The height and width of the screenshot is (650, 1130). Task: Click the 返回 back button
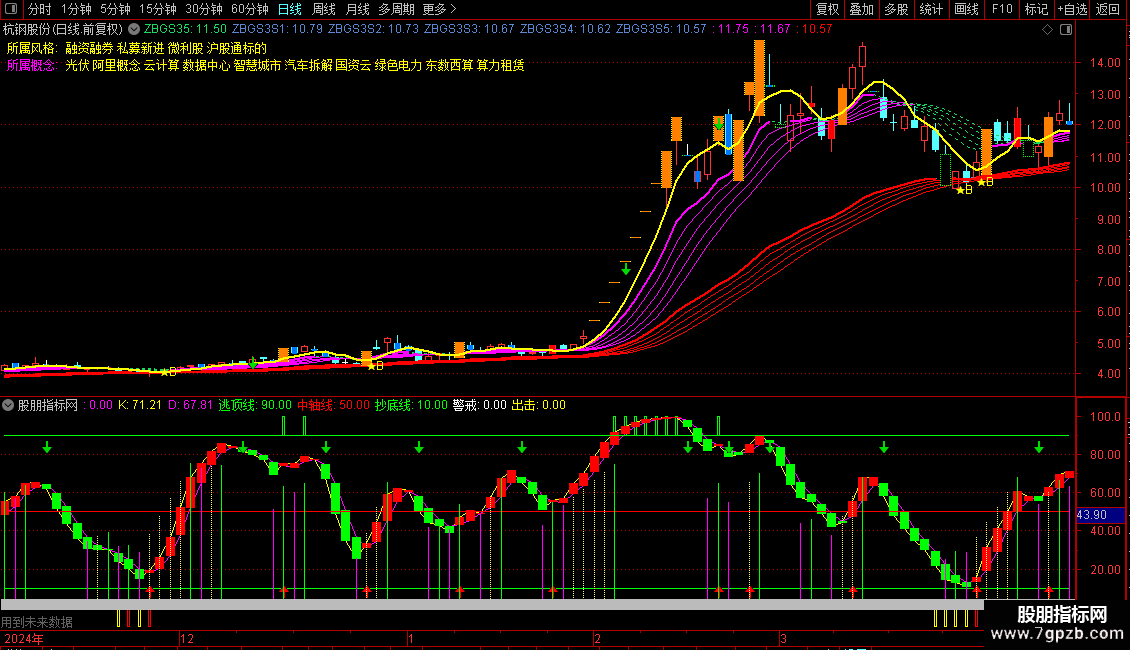tap(1108, 9)
